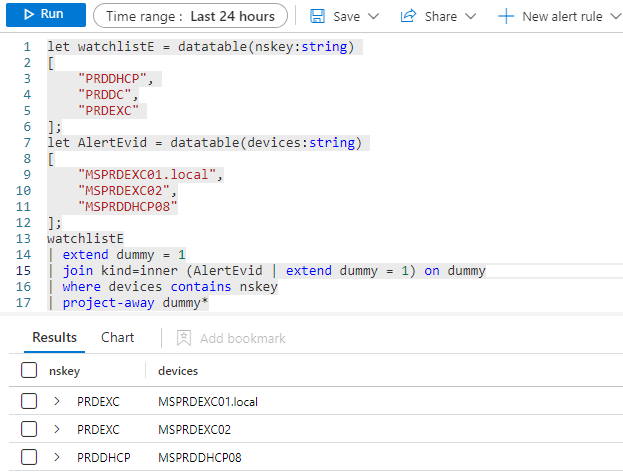The height and width of the screenshot is (475, 623).
Task: Click the Share arrow icon
Action: (408, 17)
